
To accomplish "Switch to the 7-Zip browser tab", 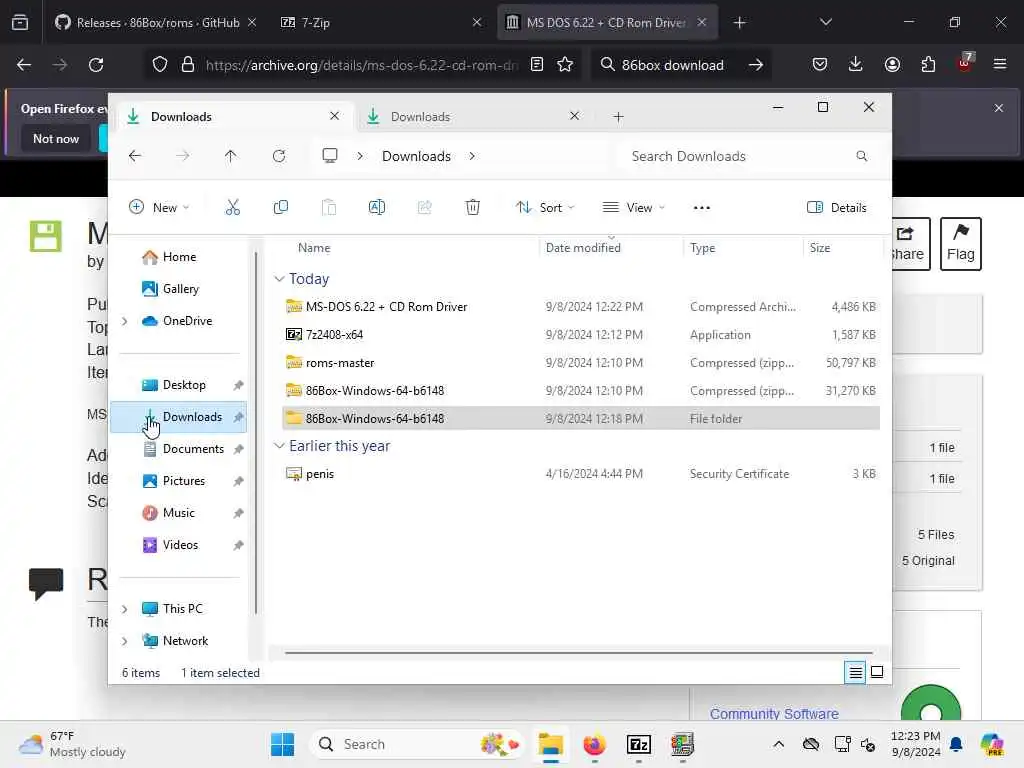I will 381,23.
